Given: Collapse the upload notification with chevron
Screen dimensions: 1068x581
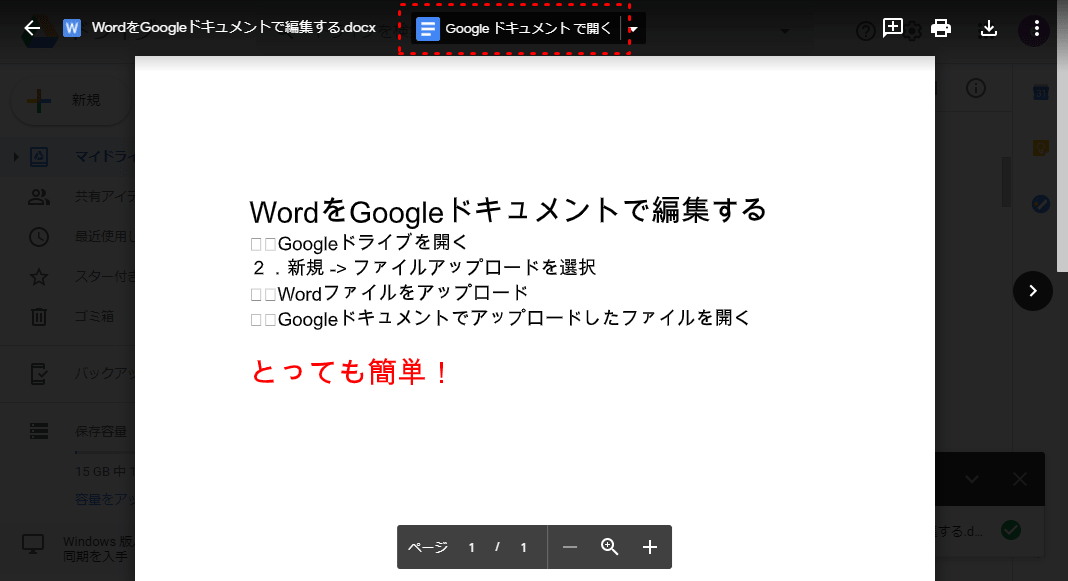Looking at the screenshot, I should coord(971,479).
